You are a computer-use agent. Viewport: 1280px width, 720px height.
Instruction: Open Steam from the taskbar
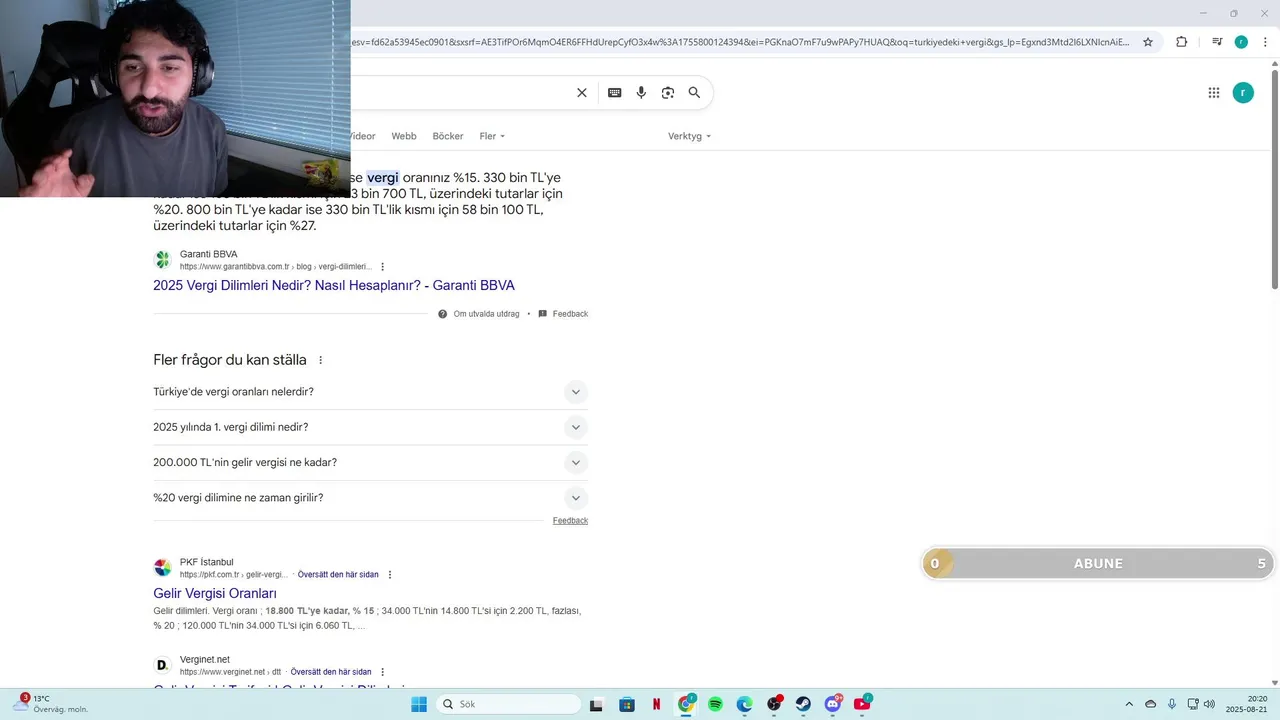pos(803,704)
